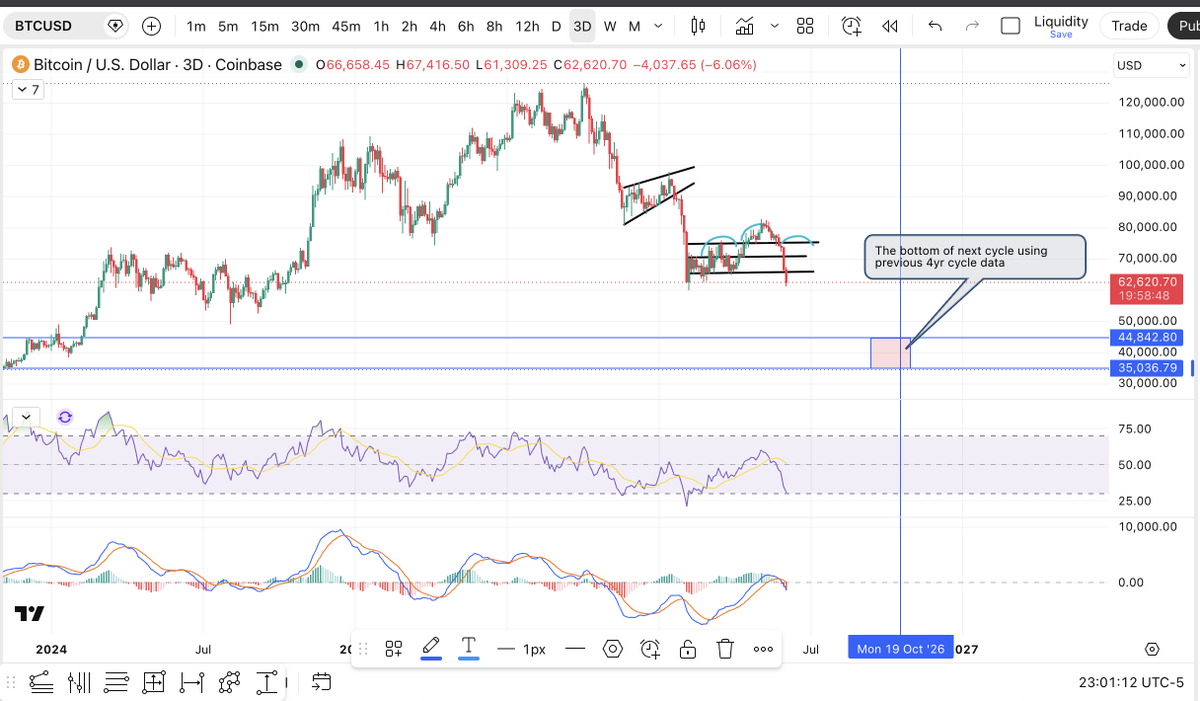Select the M monthly timeframe
This screenshot has height=701, width=1200.
pos(633,26)
